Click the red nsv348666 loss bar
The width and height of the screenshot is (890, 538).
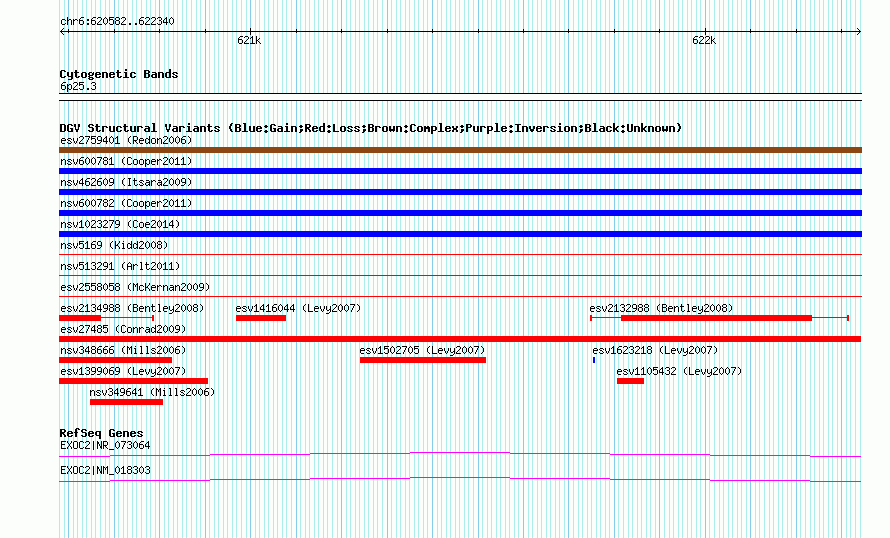point(115,360)
